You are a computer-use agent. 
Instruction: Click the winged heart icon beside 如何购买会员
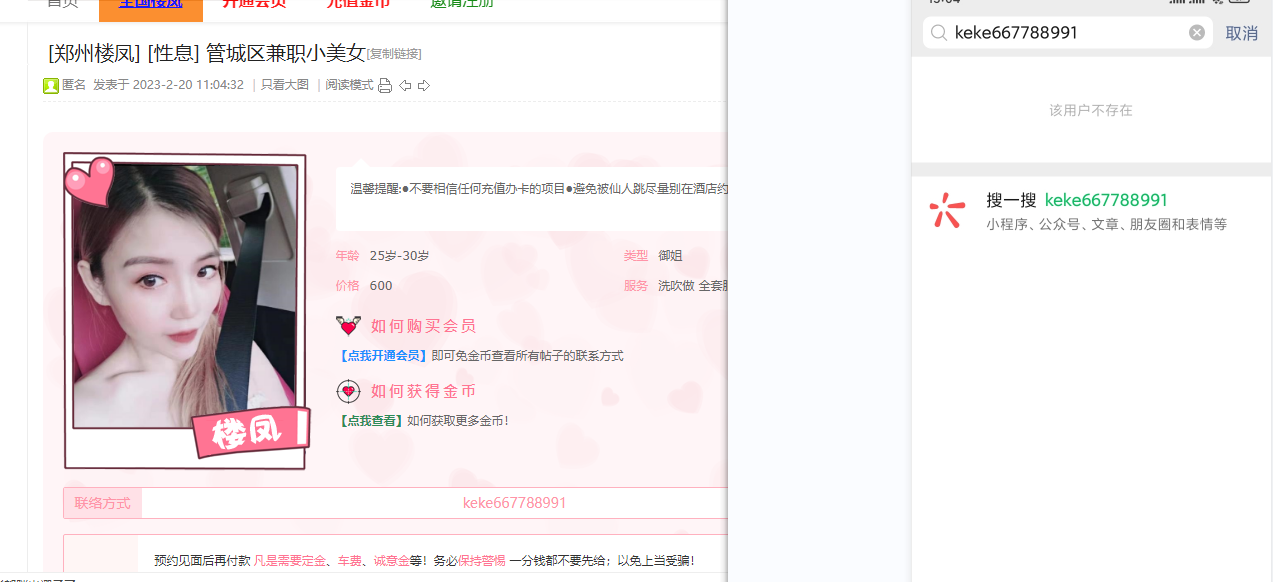[348, 326]
